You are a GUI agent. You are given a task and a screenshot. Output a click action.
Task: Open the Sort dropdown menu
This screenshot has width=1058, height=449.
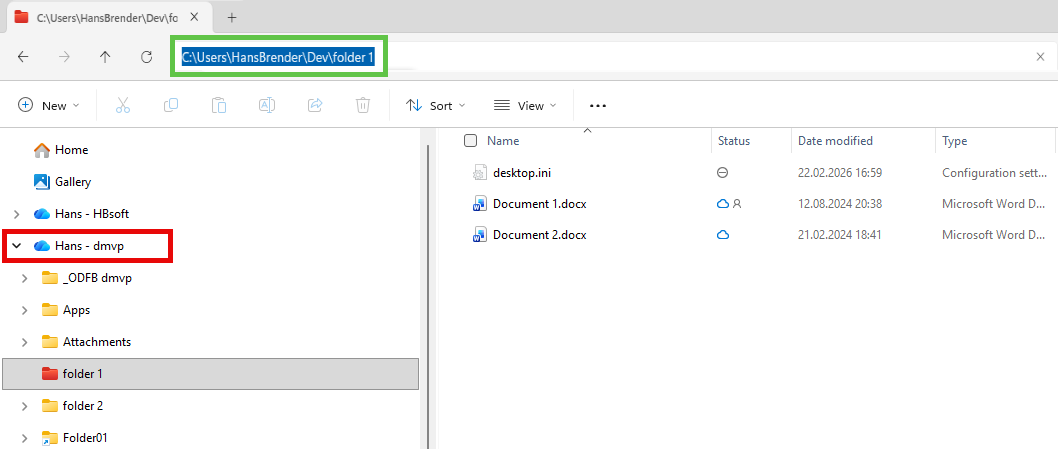(x=435, y=105)
